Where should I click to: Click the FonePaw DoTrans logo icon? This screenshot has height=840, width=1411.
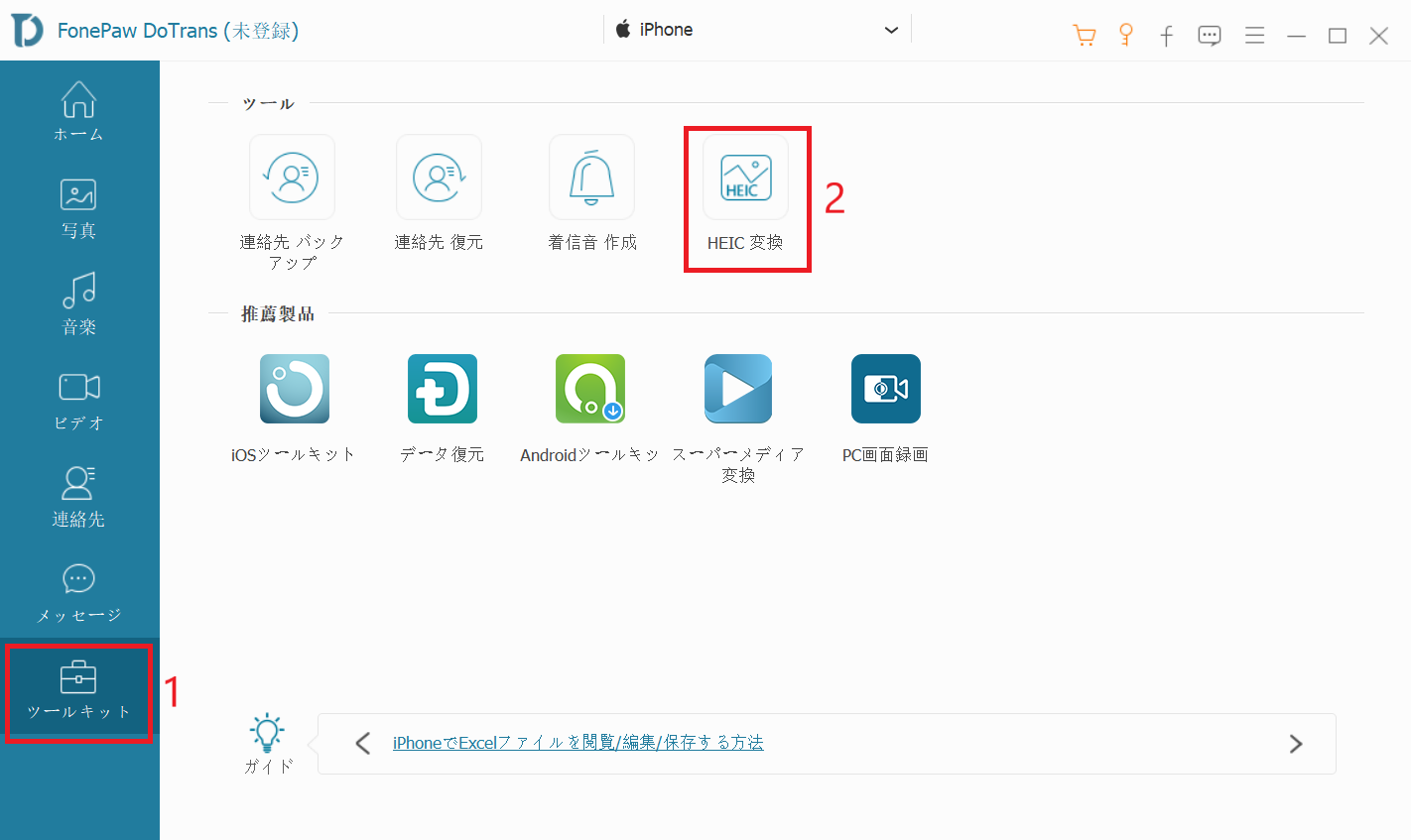pyautogui.click(x=27, y=30)
